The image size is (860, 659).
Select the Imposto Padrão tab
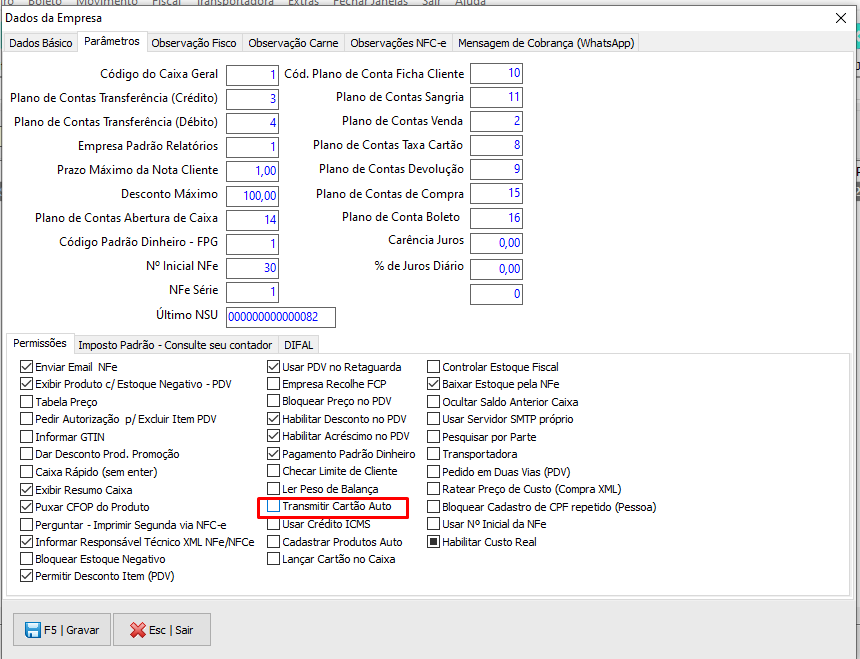(176, 345)
